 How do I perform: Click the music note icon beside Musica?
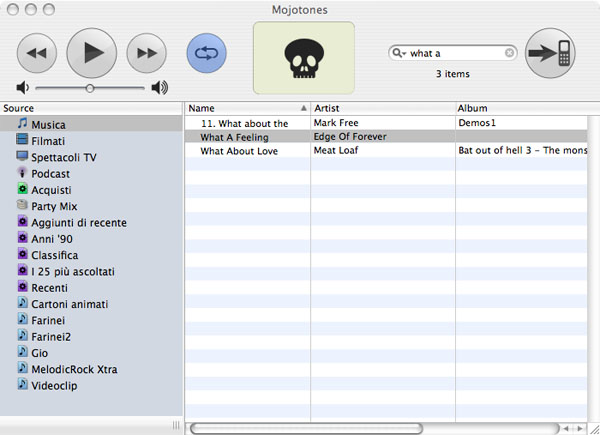click(23, 123)
